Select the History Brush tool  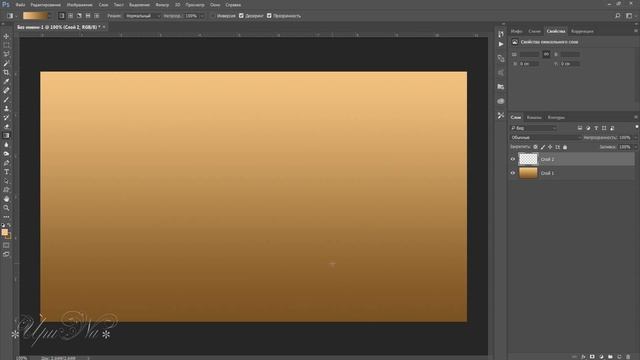point(6,118)
